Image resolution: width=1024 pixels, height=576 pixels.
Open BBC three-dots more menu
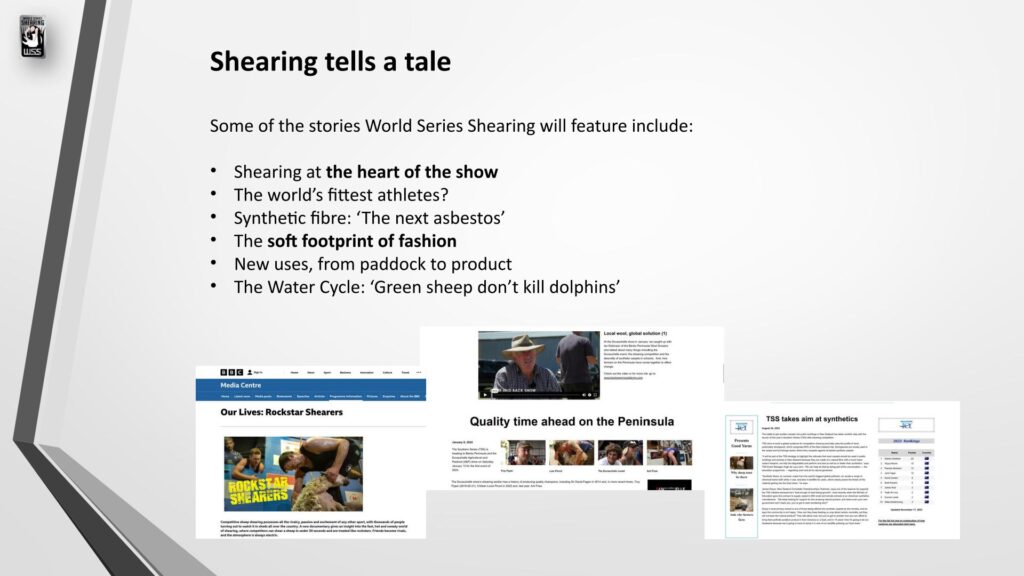(x=417, y=371)
